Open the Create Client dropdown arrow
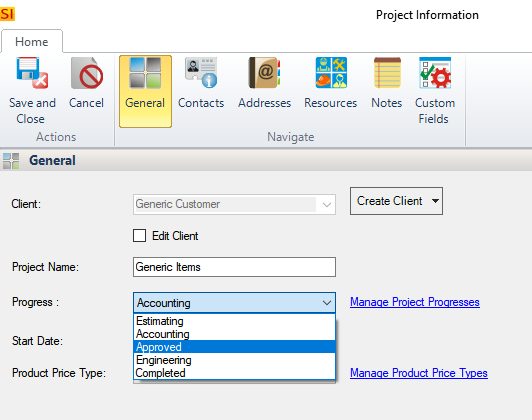532x420 pixels. click(435, 201)
